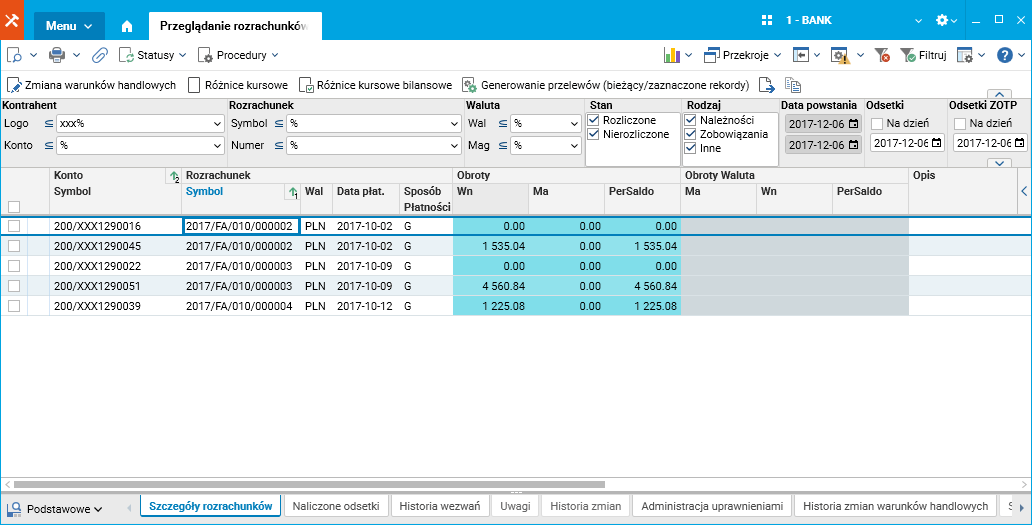Select all rows with header checkbox

14,207
